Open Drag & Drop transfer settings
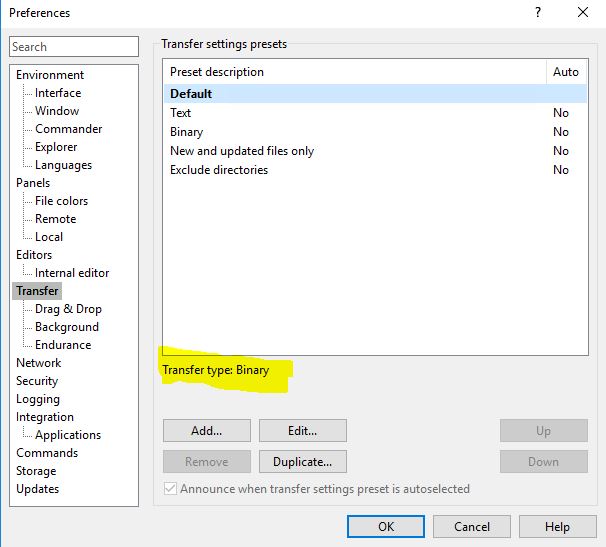Viewport: 606px width, 547px height. tap(68, 309)
